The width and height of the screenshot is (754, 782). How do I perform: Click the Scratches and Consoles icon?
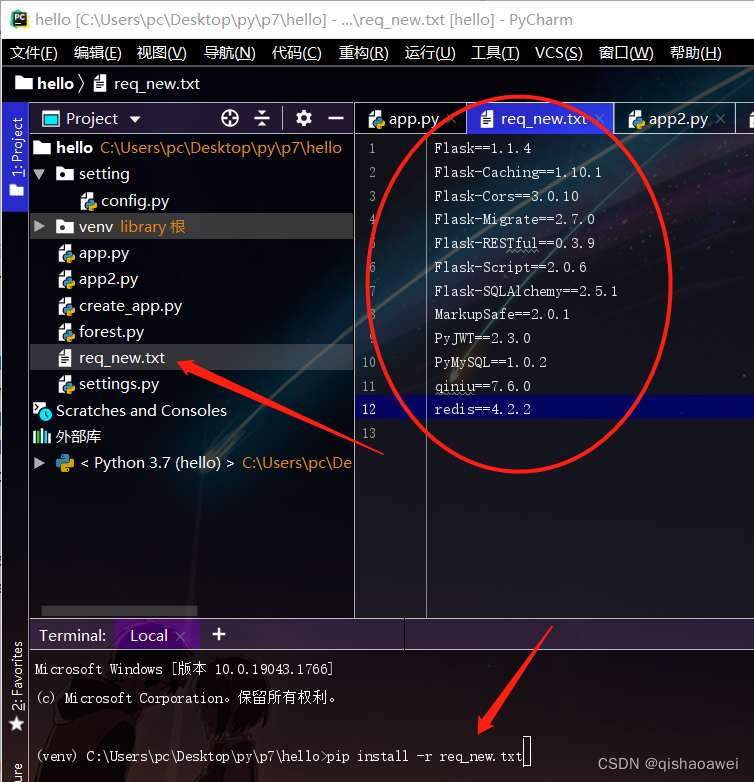[42, 411]
